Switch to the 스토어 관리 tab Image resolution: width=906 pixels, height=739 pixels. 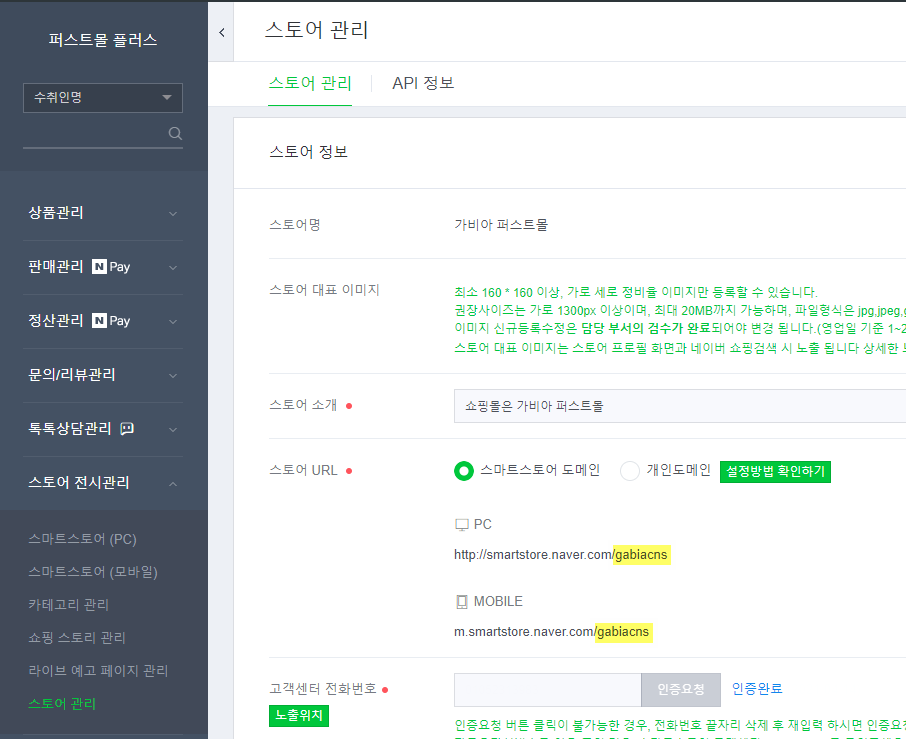[x=310, y=83]
